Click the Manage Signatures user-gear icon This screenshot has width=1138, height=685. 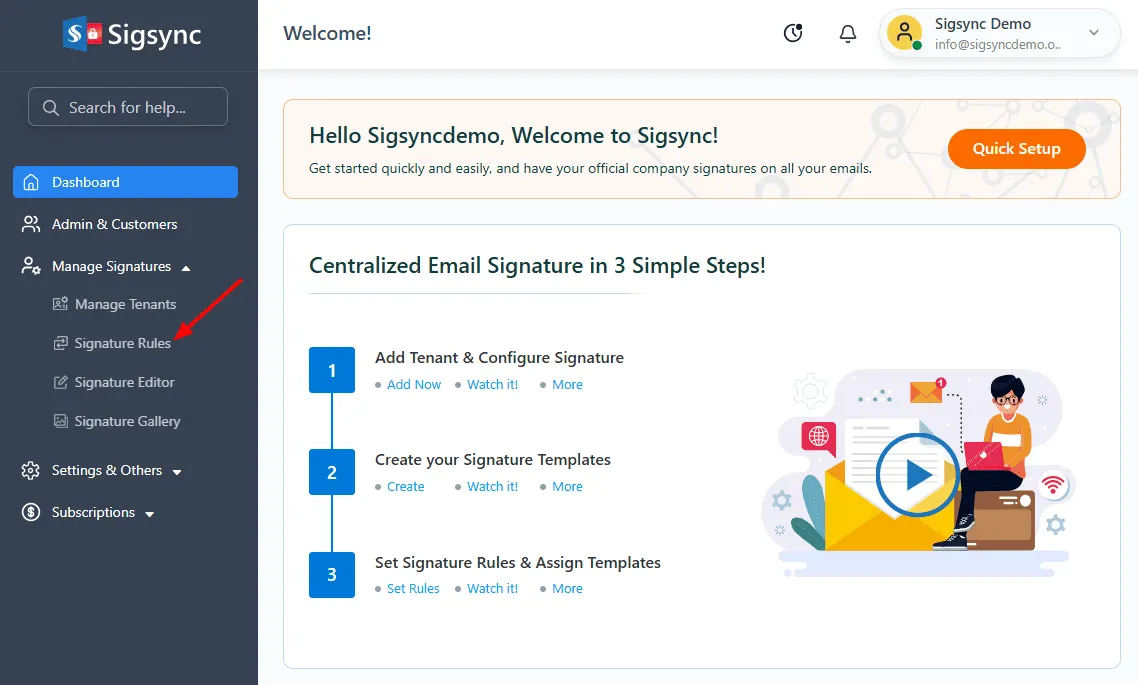30,266
